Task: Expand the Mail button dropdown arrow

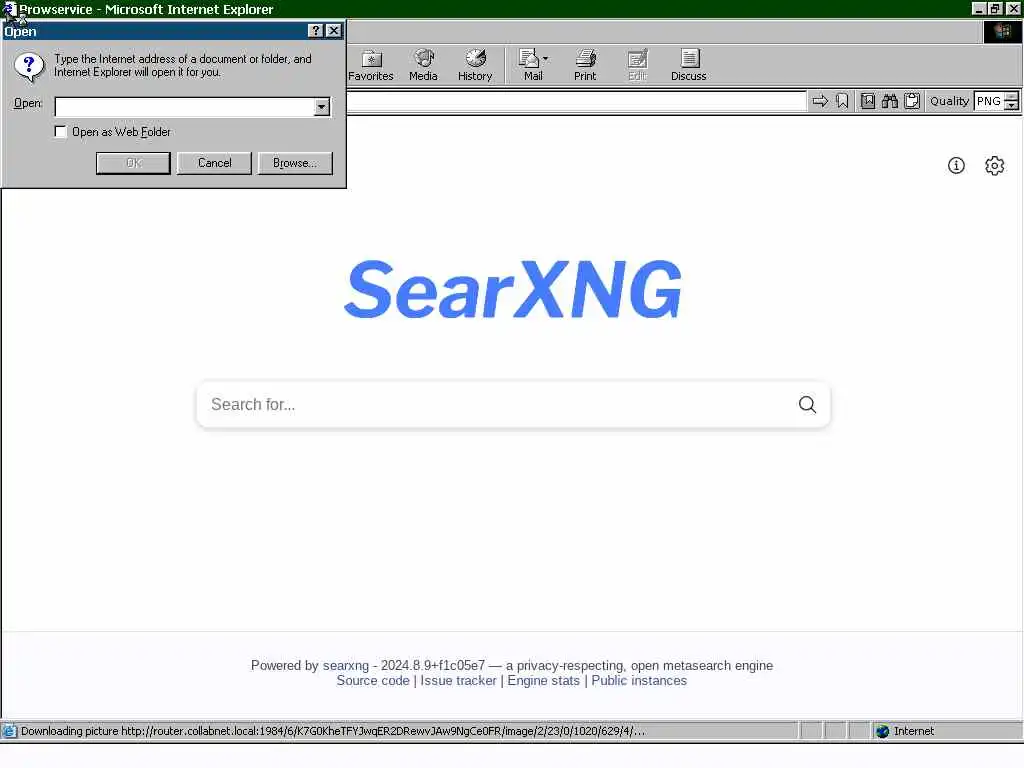Action: coord(545,59)
